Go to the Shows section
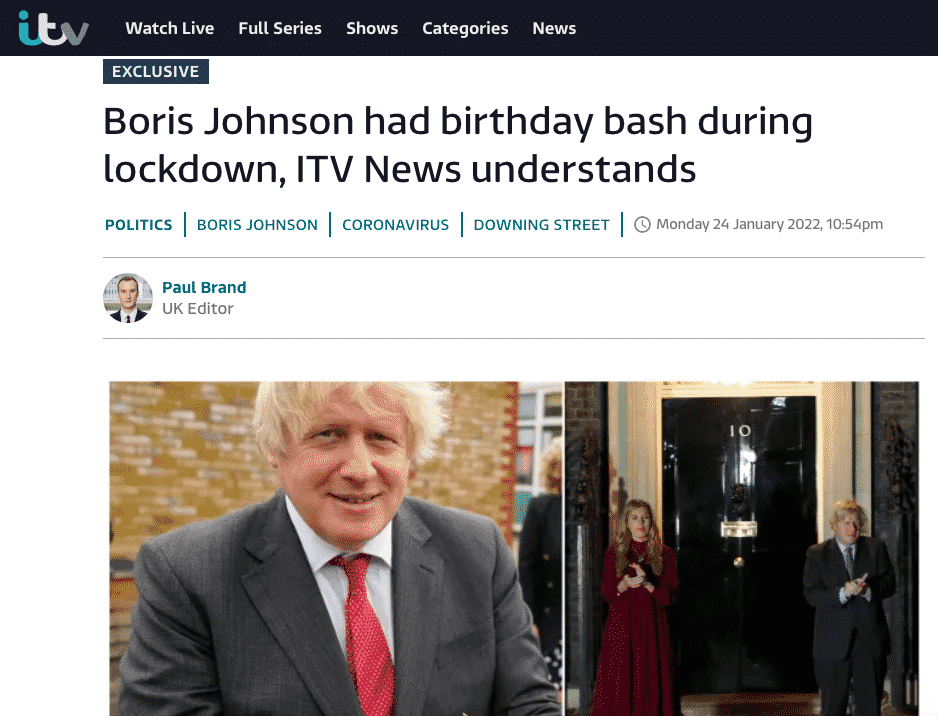 [x=371, y=28]
